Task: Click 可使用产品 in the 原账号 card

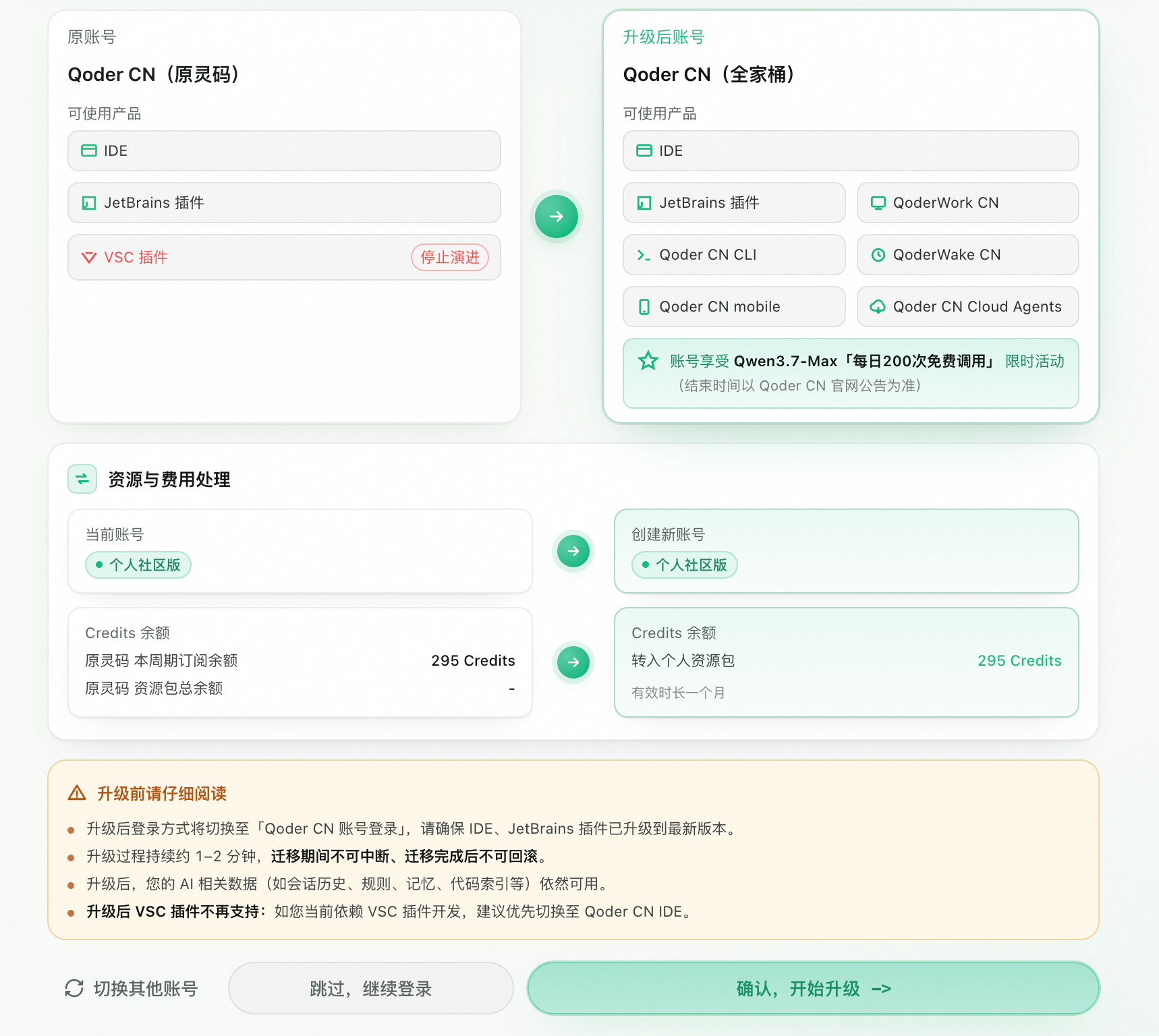Action: [105, 113]
